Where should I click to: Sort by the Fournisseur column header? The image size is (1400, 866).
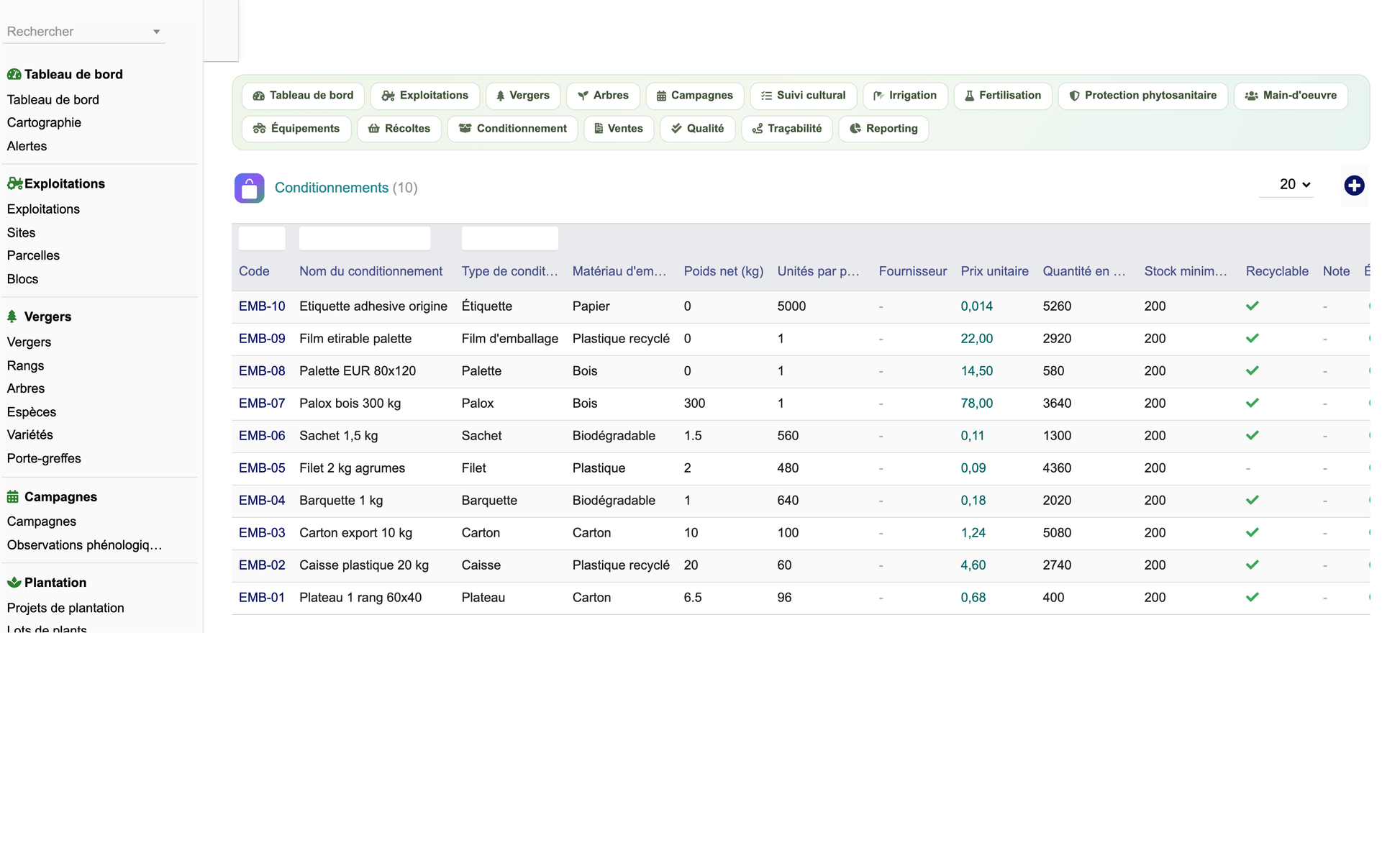click(912, 271)
